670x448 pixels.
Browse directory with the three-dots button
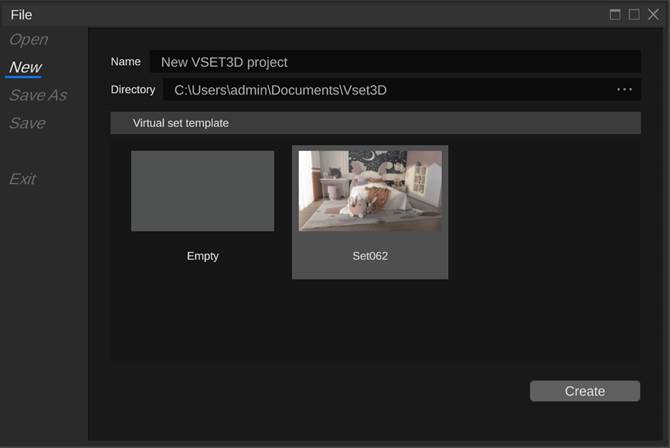(624, 90)
